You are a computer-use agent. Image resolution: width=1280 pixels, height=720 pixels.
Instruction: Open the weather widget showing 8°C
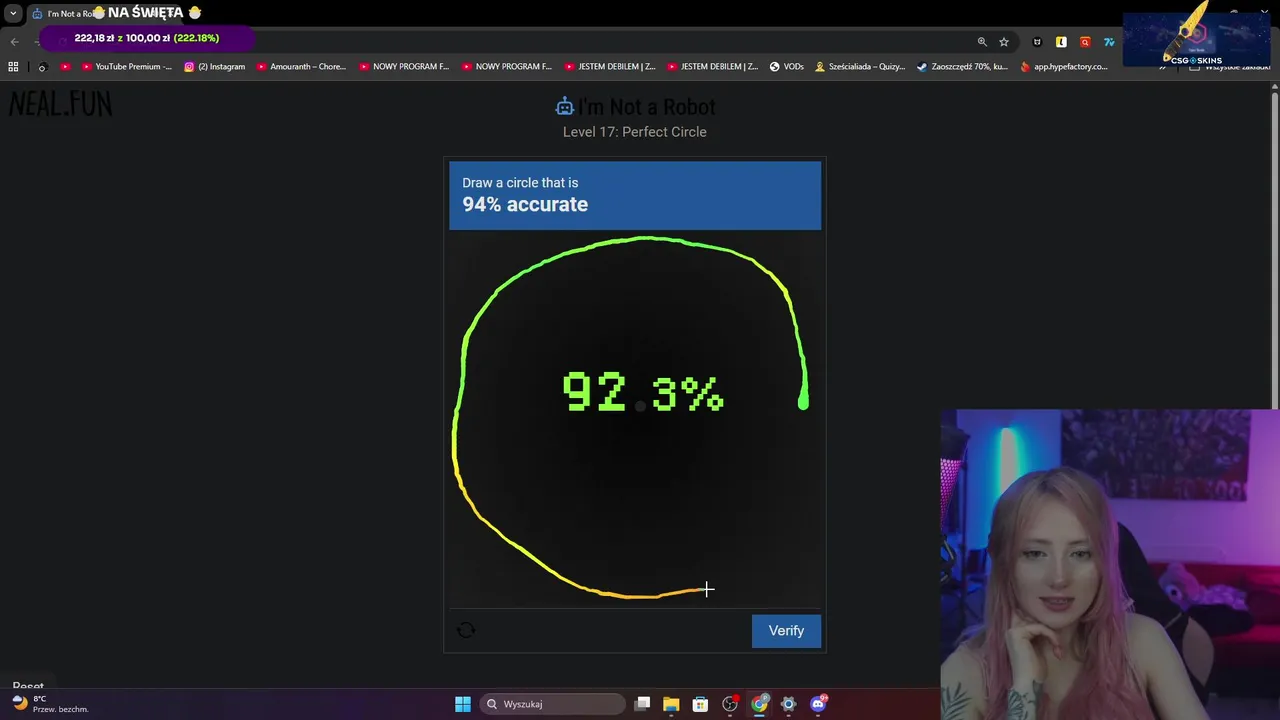point(50,704)
